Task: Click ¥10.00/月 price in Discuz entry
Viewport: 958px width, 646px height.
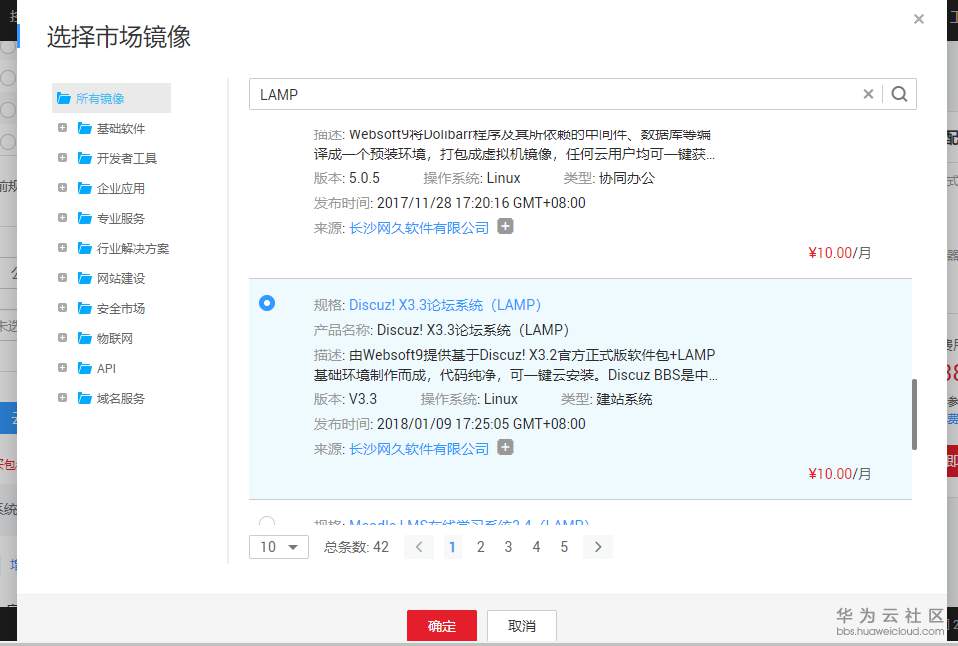Action: [x=839, y=474]
